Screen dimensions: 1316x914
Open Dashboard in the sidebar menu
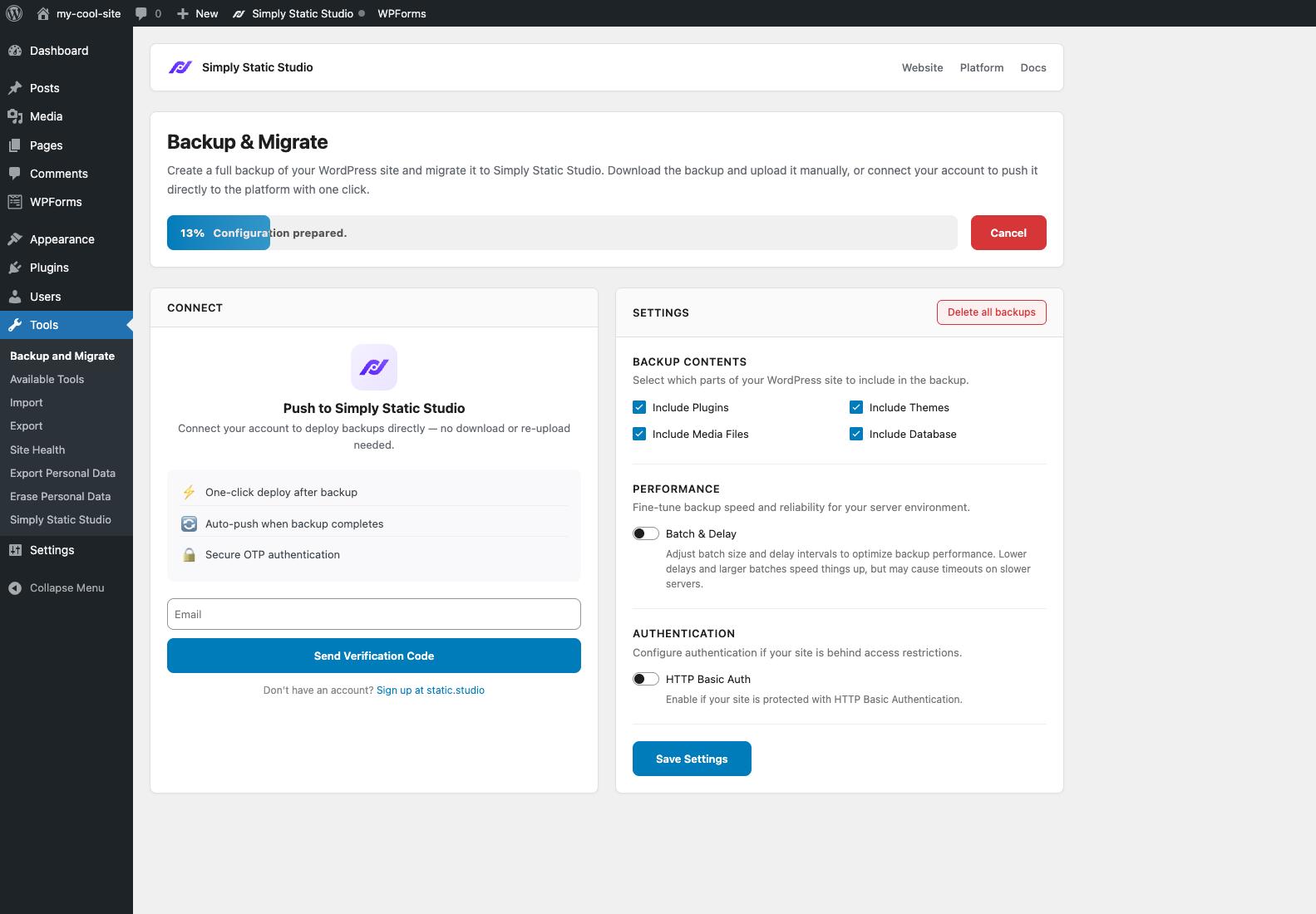67,51
